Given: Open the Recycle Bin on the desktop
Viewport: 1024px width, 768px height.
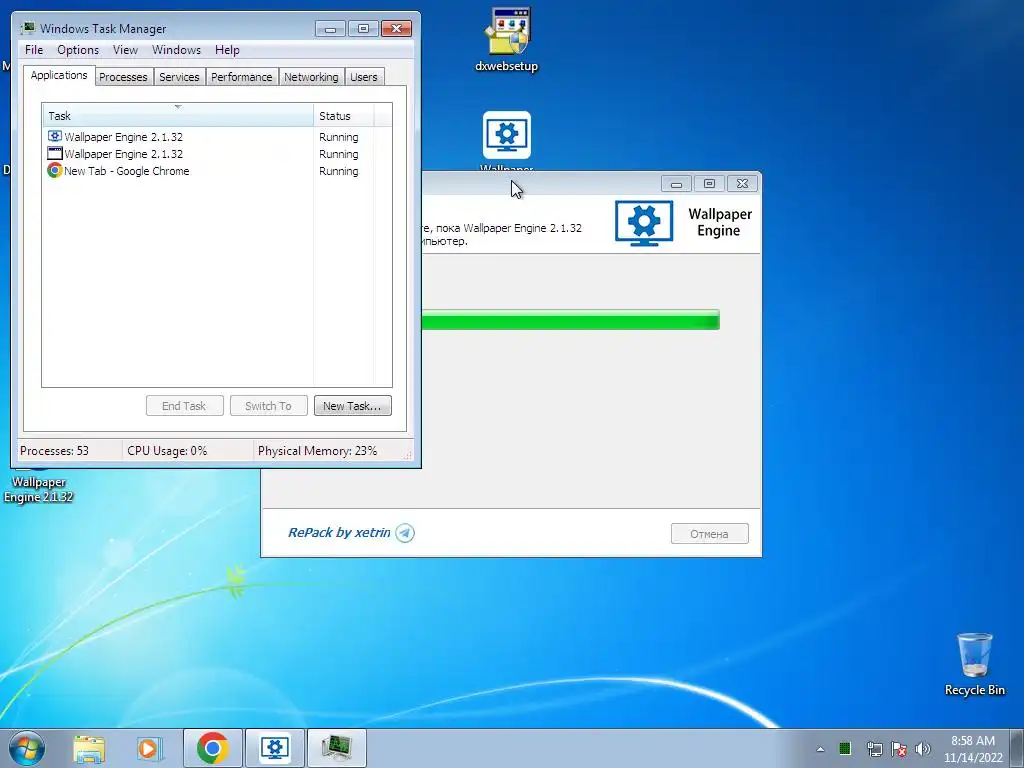Looking at the screenshot, I should click(x=974, y=664).
